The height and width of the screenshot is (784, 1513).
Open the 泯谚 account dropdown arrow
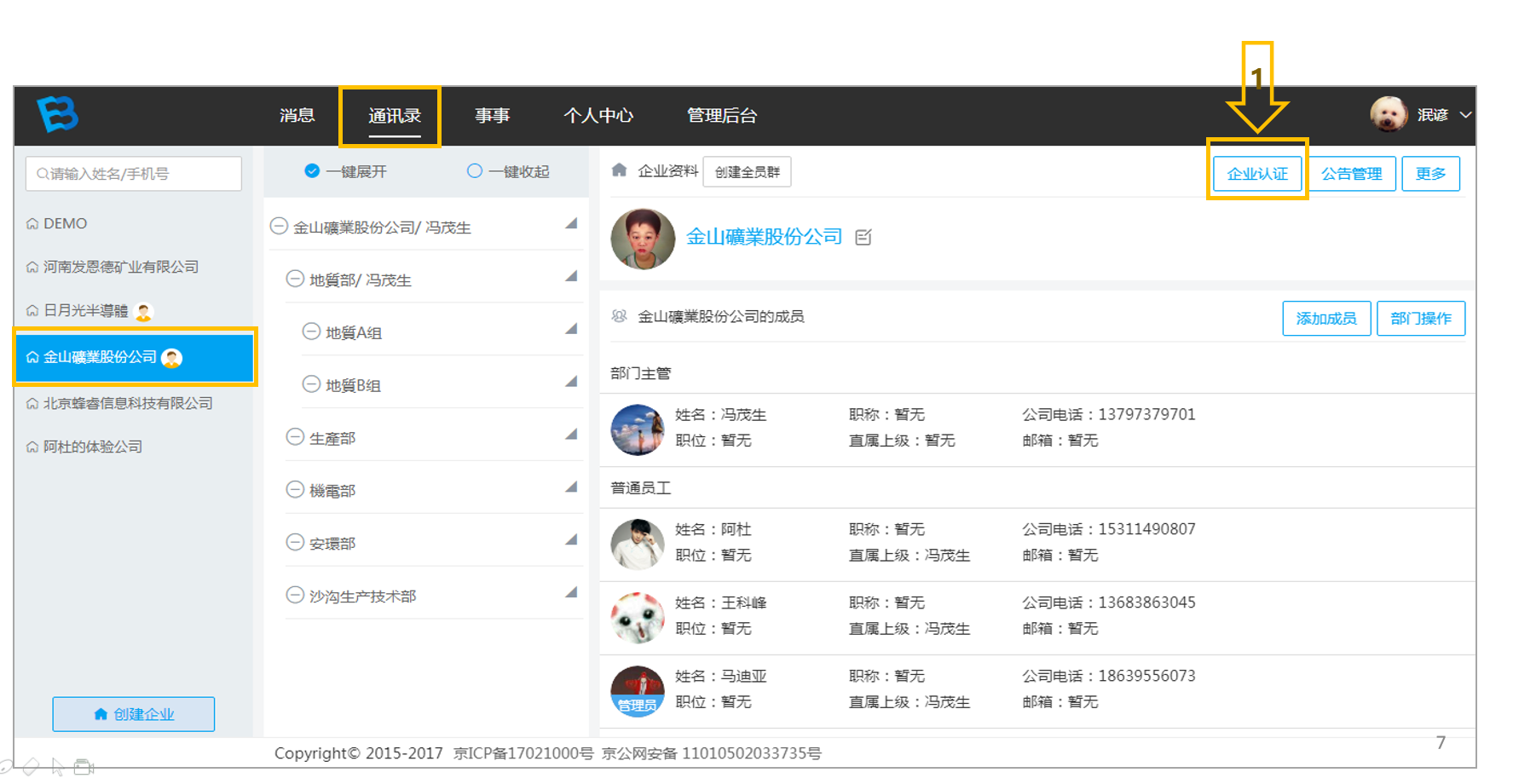point(1465,115)
